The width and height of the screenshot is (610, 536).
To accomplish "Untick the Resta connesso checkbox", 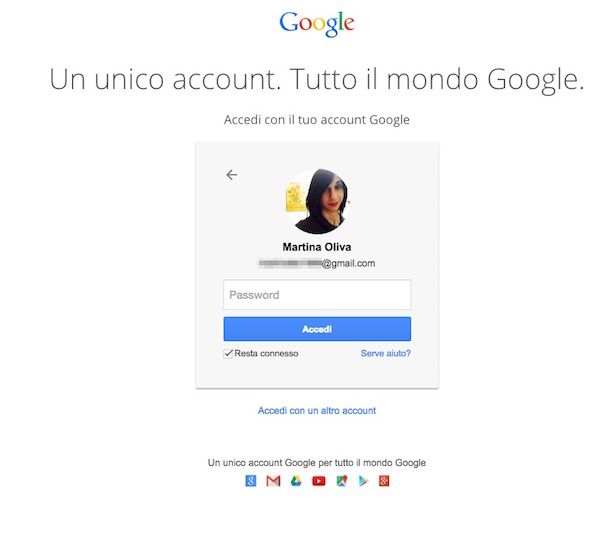I will (x=228, y=353).
